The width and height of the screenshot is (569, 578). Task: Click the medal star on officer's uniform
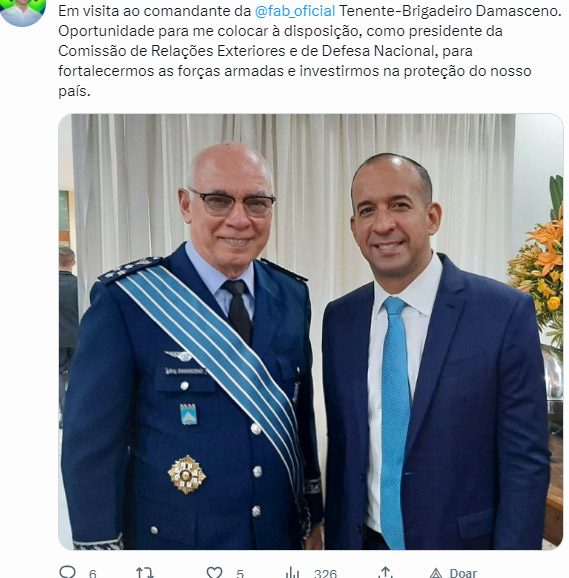187,475
